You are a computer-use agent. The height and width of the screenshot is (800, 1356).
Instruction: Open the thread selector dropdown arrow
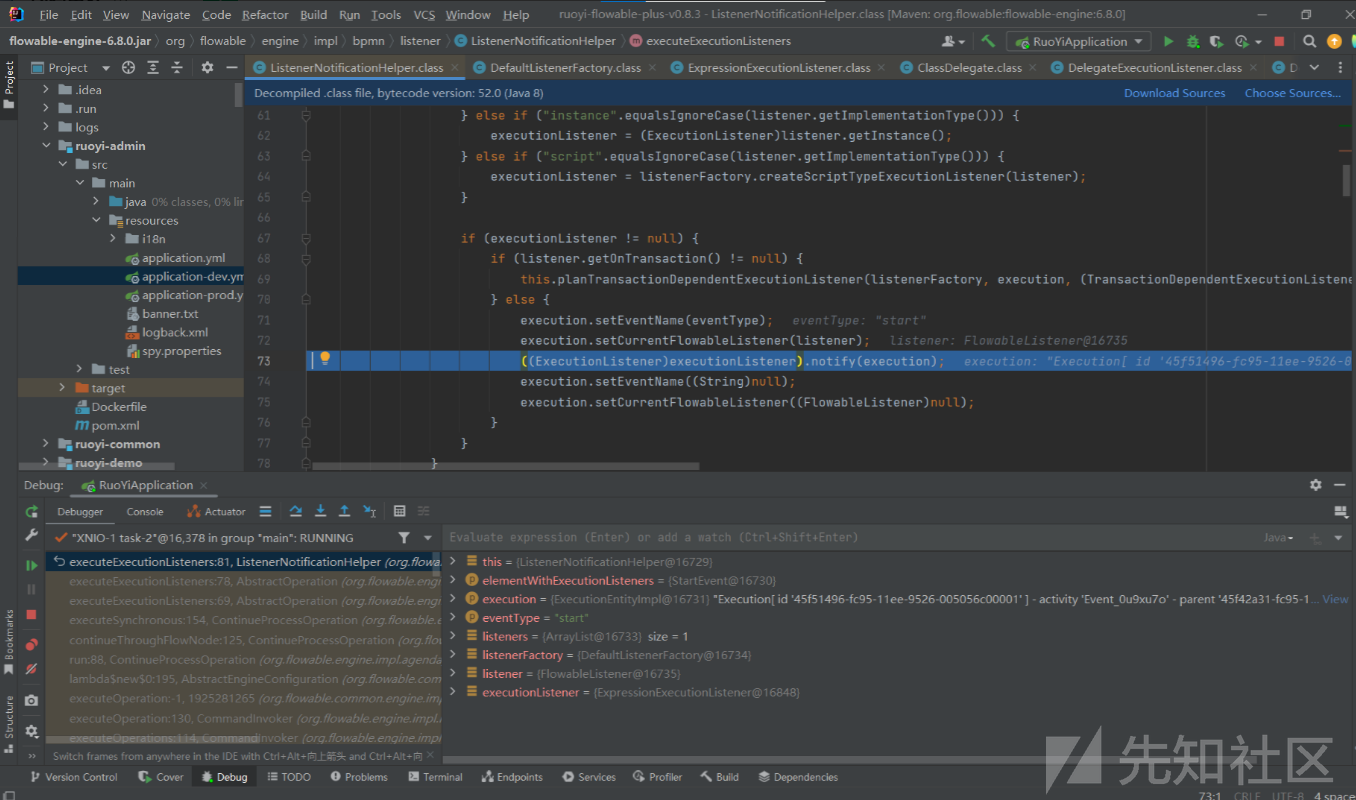click(427, 538)
